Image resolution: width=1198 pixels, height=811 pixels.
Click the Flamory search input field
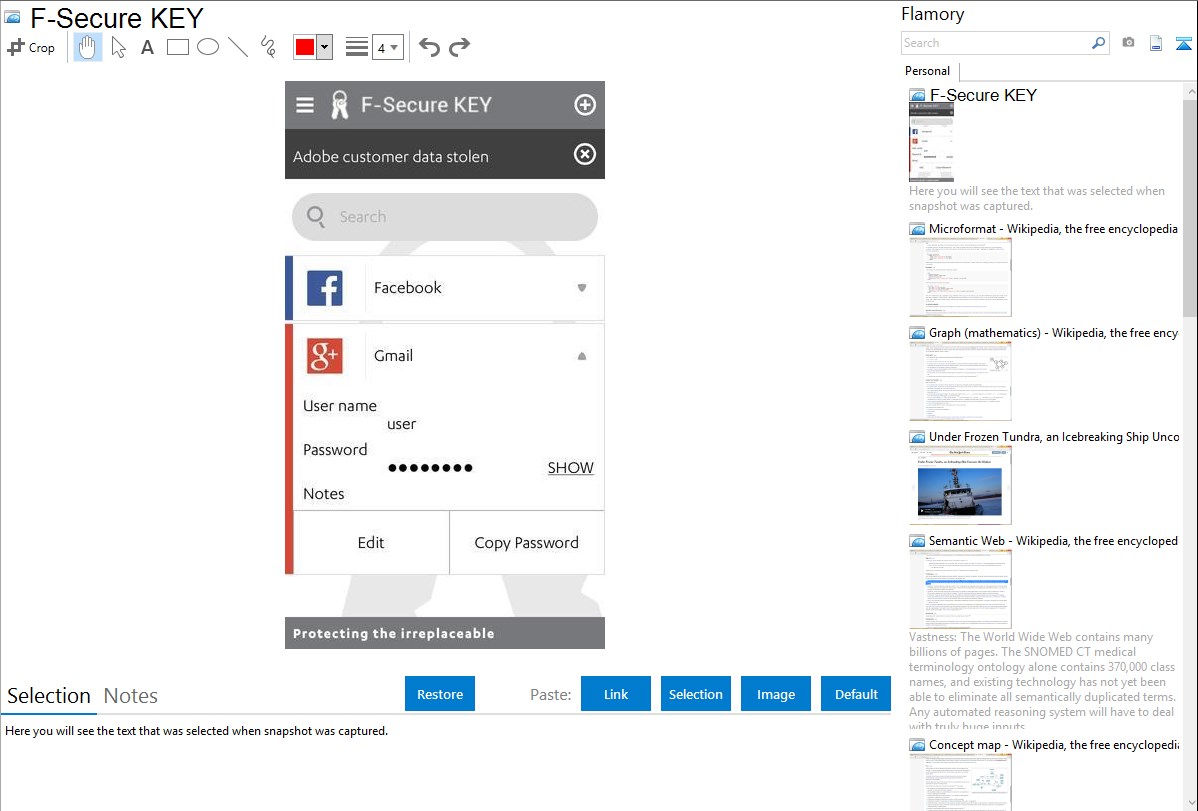click(996, 43)
